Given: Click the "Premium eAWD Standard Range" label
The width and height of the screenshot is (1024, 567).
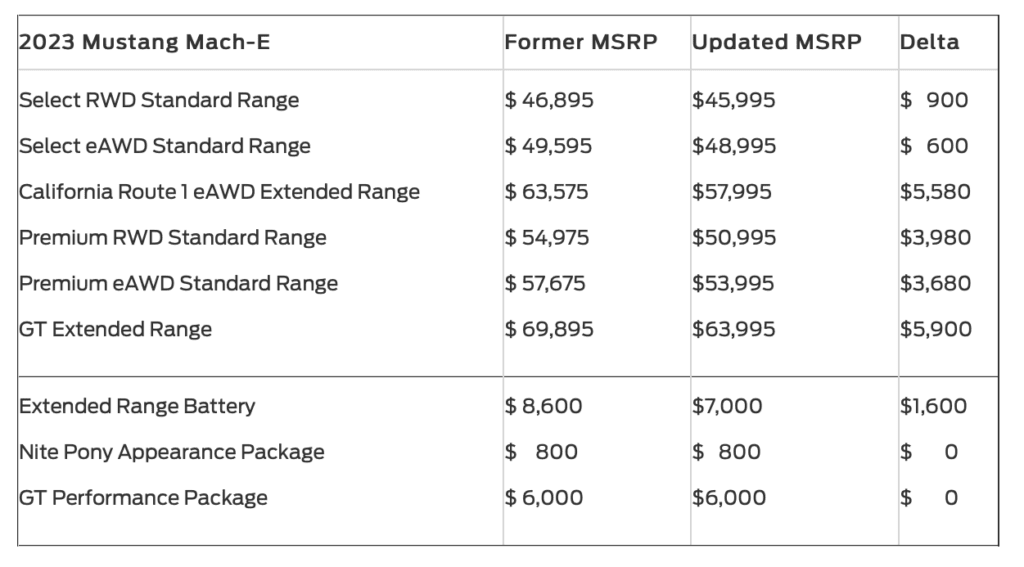Looking at the screenshot, I should tap(178, 283).
